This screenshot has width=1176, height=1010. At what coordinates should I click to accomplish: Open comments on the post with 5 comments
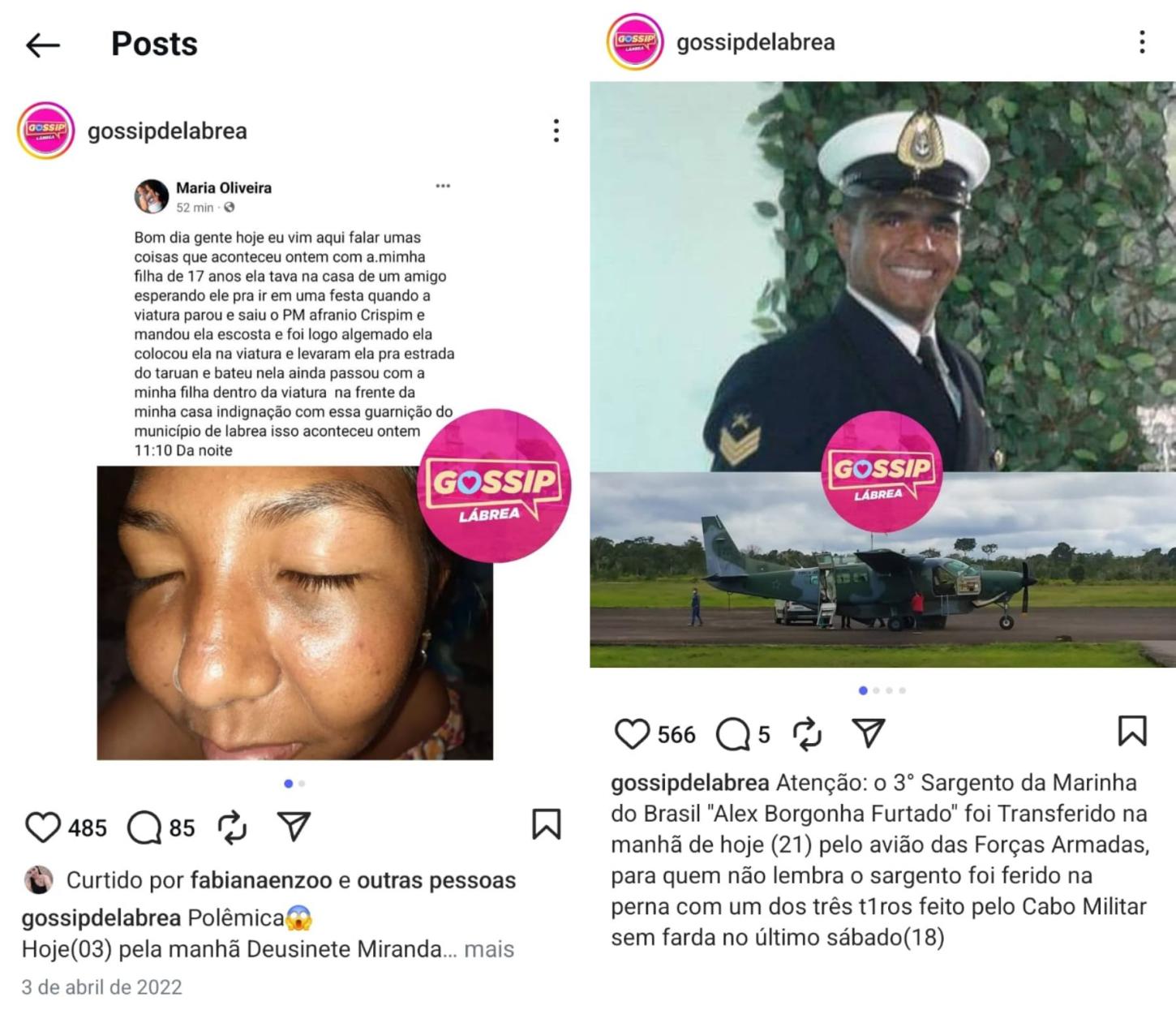coord(733,734)
